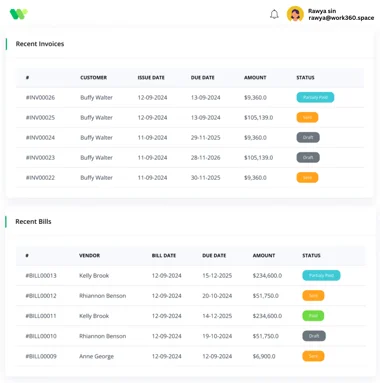Sort invoices by Amount column header
Screen dimensions: 380x383
255,78
